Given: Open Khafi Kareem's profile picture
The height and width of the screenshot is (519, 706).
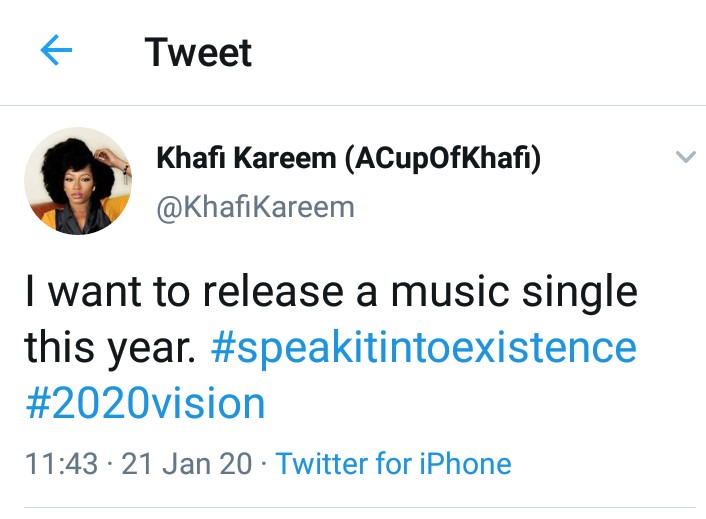Looking at the screenshot, I should (78, 181).
